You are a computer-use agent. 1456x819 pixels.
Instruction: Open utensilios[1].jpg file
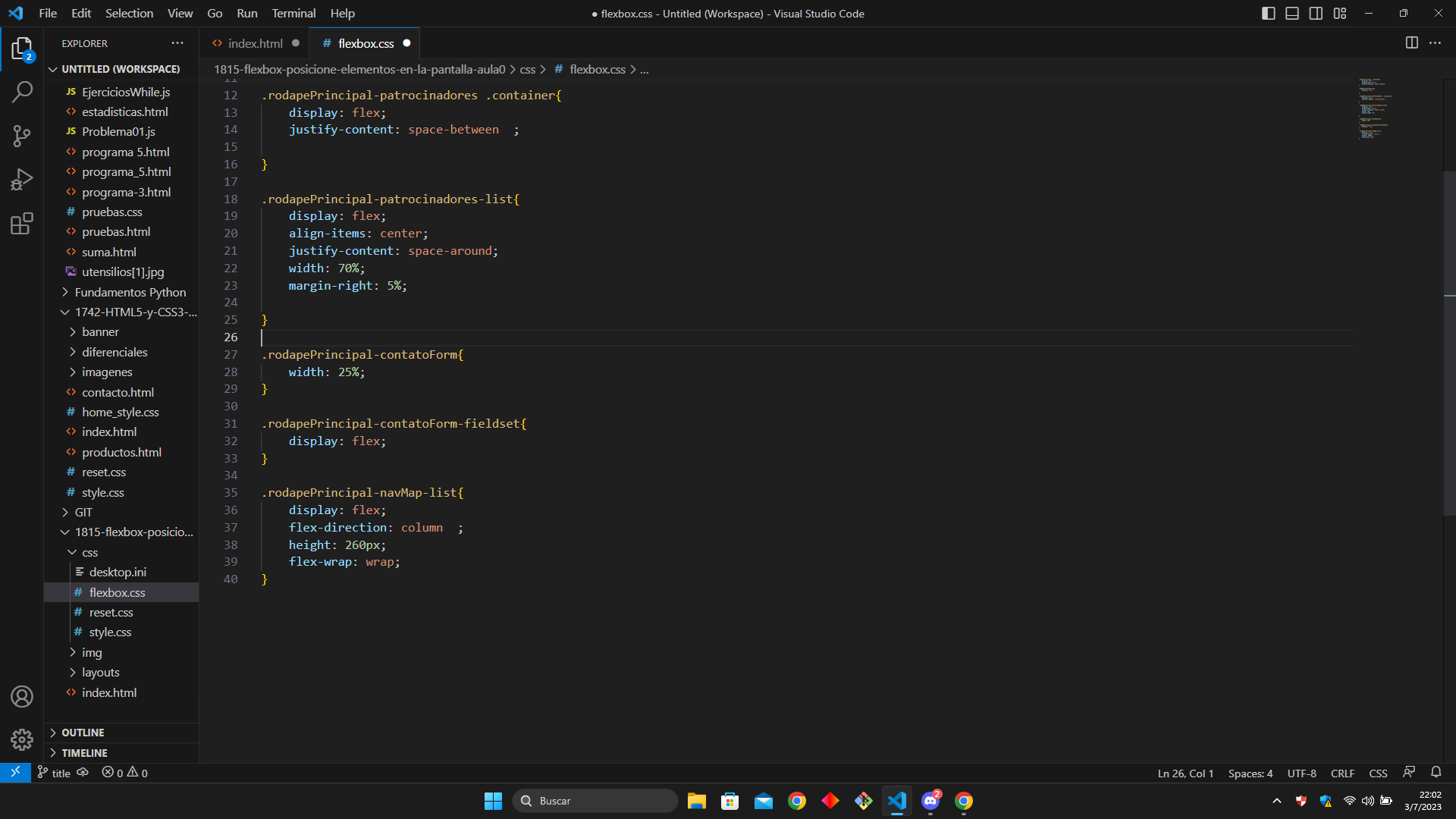click(x=122, y=271)
